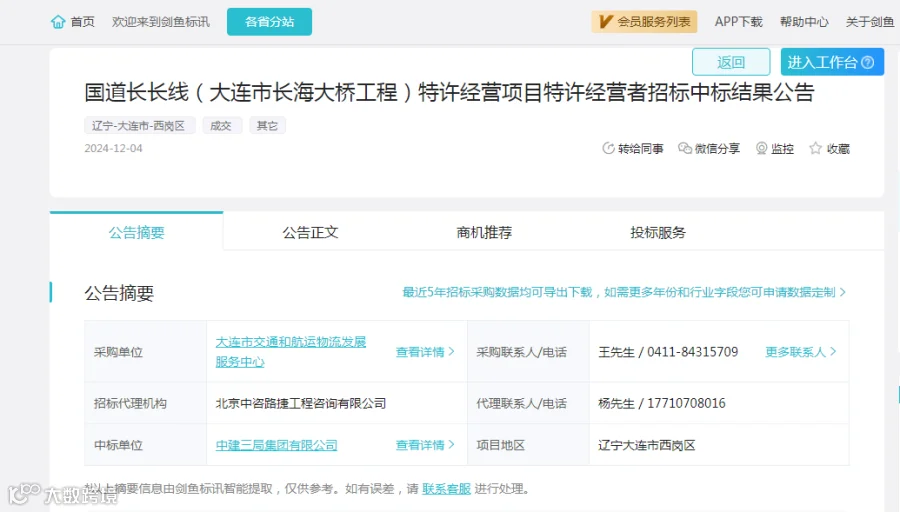This screenshot has height=512, width=900.
Task: Open 关于剑鱼 menu item
Action: (x=870, y=22)
